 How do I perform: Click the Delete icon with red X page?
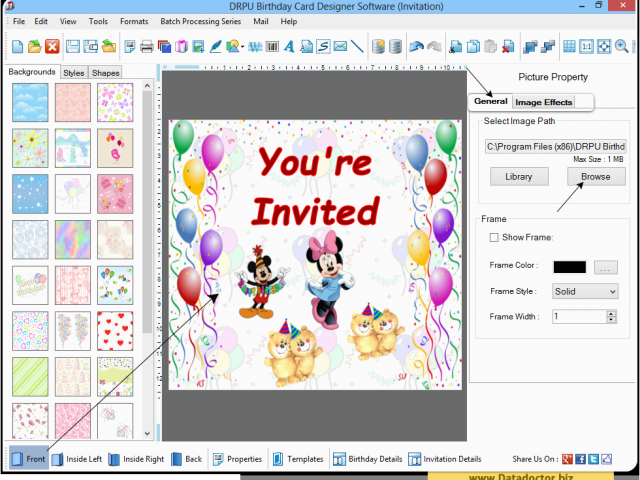point(508,47)
